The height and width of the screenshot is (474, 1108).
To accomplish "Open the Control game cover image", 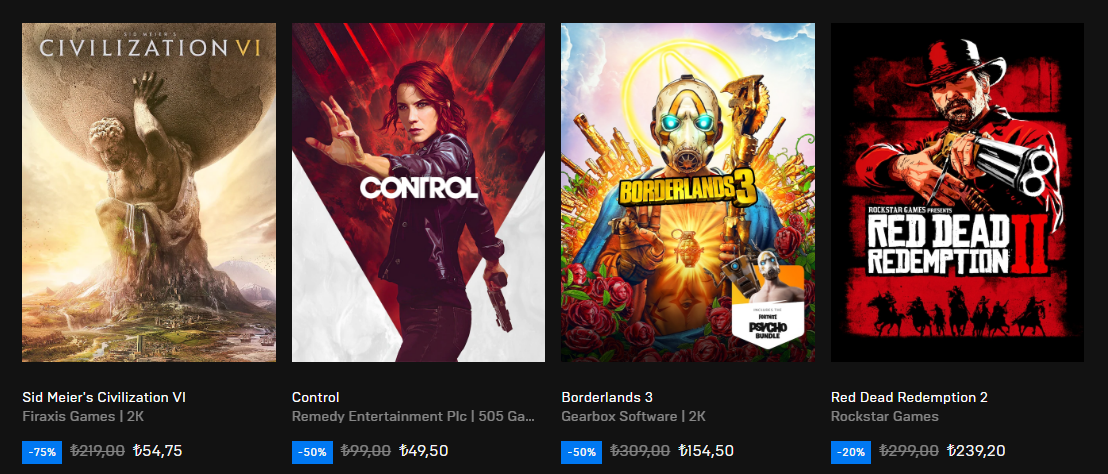I will pyautogui.click(x=418, y=192).
